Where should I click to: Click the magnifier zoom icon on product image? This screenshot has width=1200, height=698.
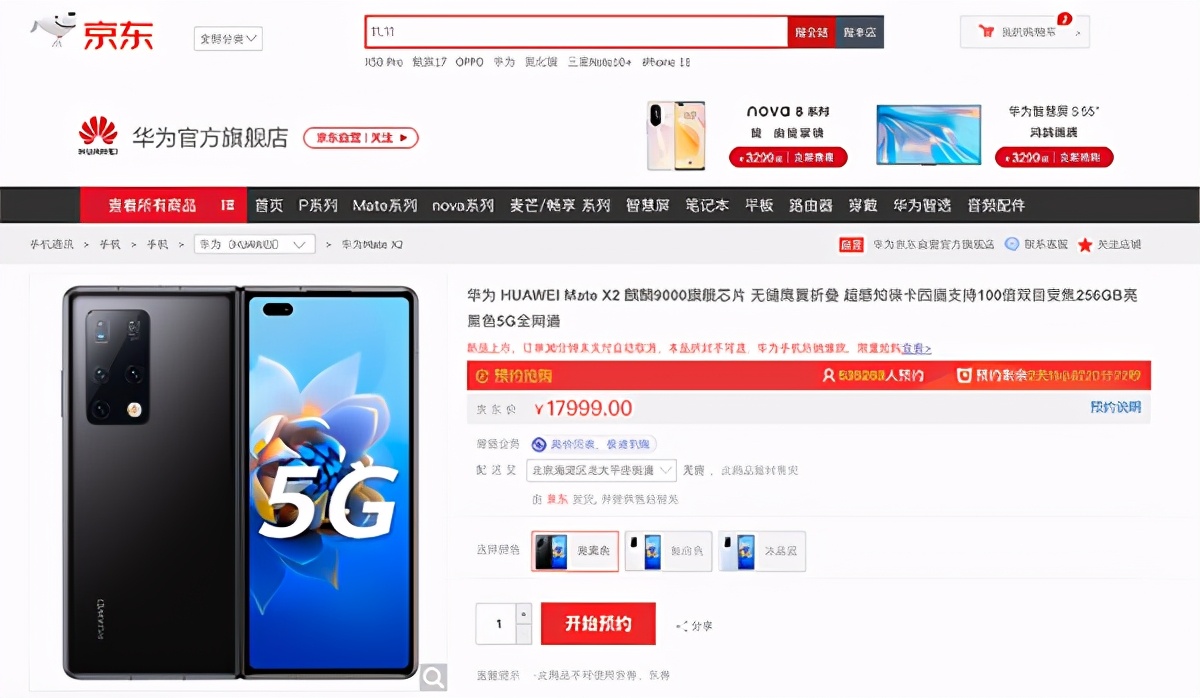click(x=433, y=677)
